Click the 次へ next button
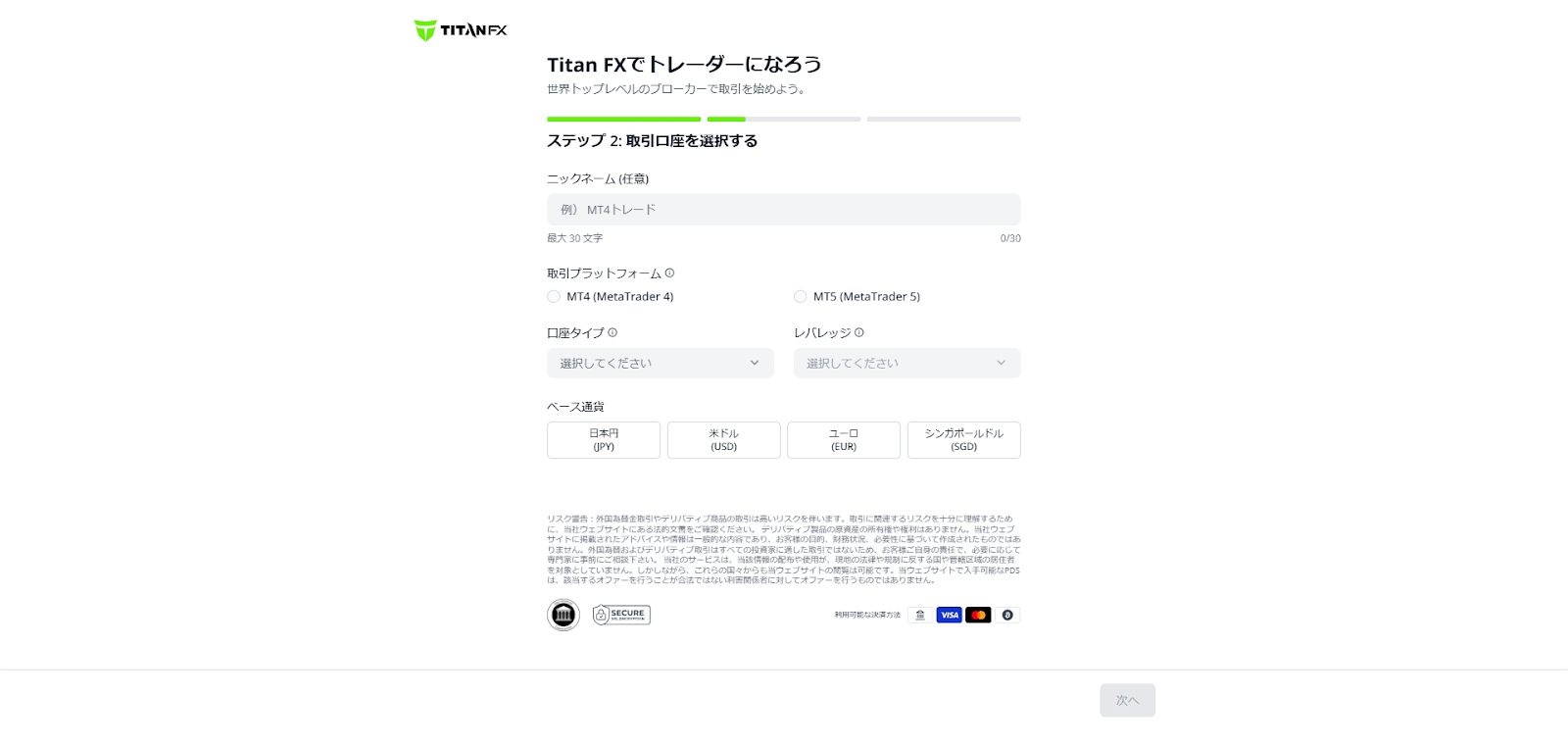This screenshot has height=744, width=1568. [x=1127, y=700]
